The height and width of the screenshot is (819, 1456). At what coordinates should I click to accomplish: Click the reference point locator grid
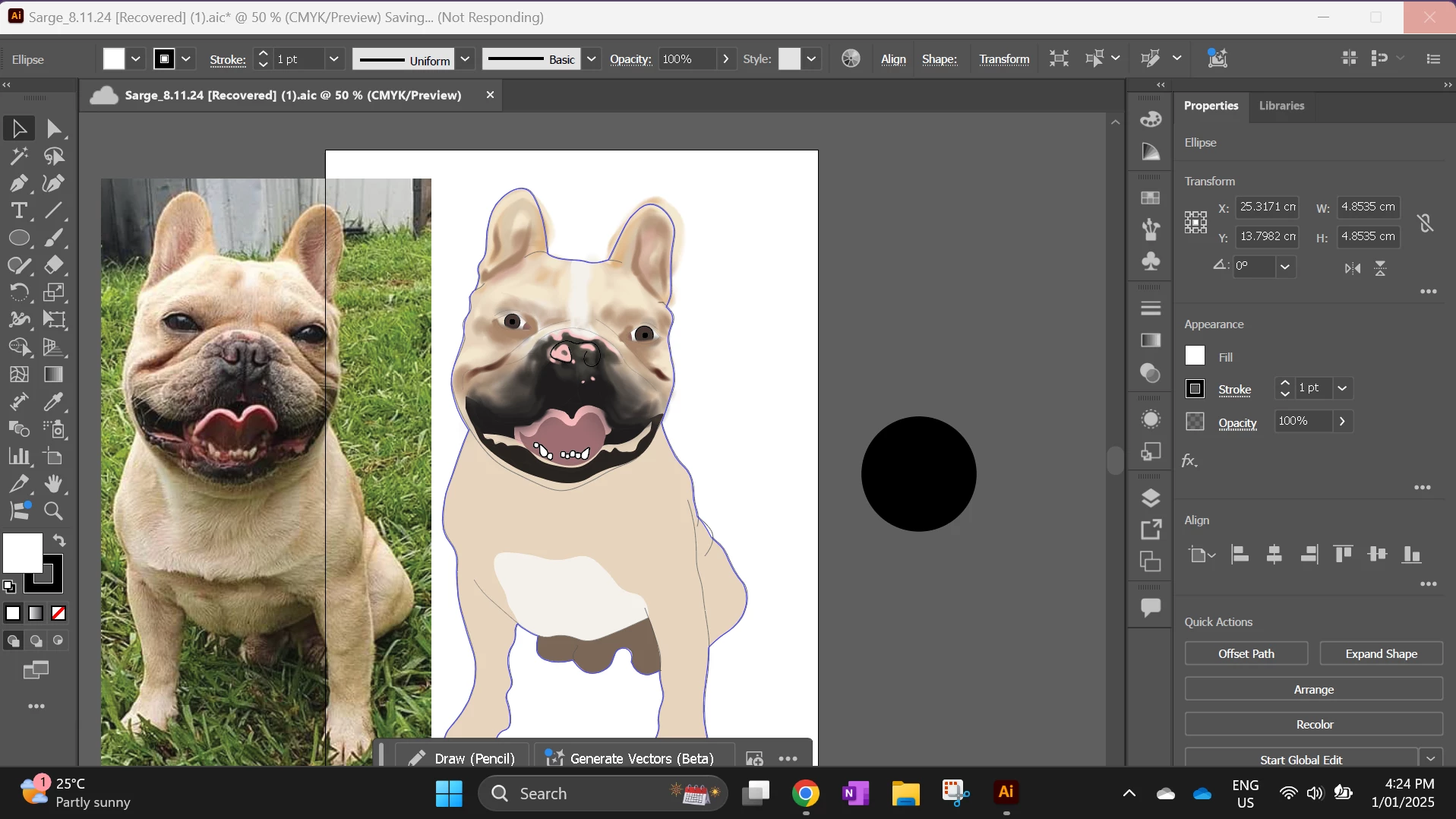[x=1195, y=223]
